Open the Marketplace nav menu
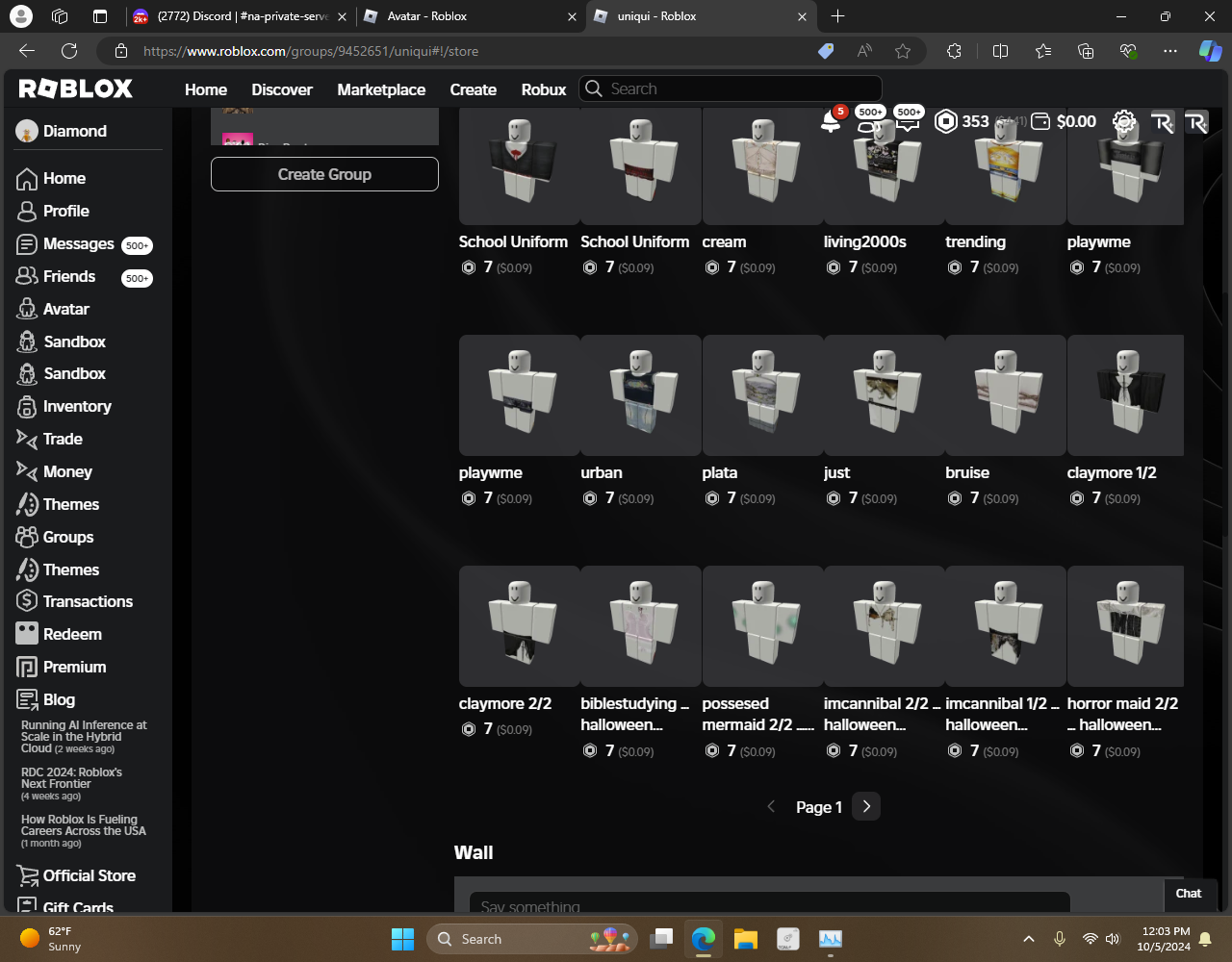Screen dimensions: 1232x962 [381, 89]
